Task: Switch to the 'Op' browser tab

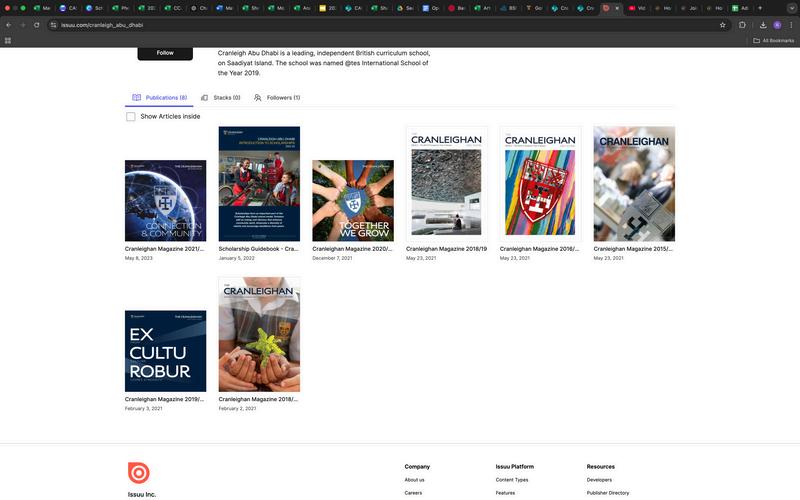Action: point(431,8)
